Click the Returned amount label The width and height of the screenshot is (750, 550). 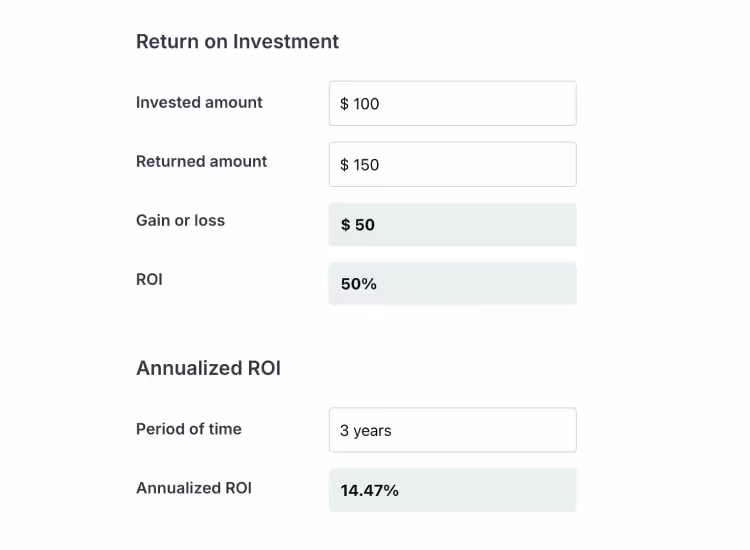pos(201,161)
